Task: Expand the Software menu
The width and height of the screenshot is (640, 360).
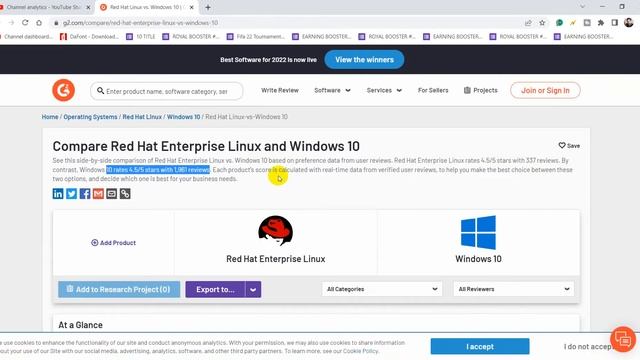Action: (332, 90)
